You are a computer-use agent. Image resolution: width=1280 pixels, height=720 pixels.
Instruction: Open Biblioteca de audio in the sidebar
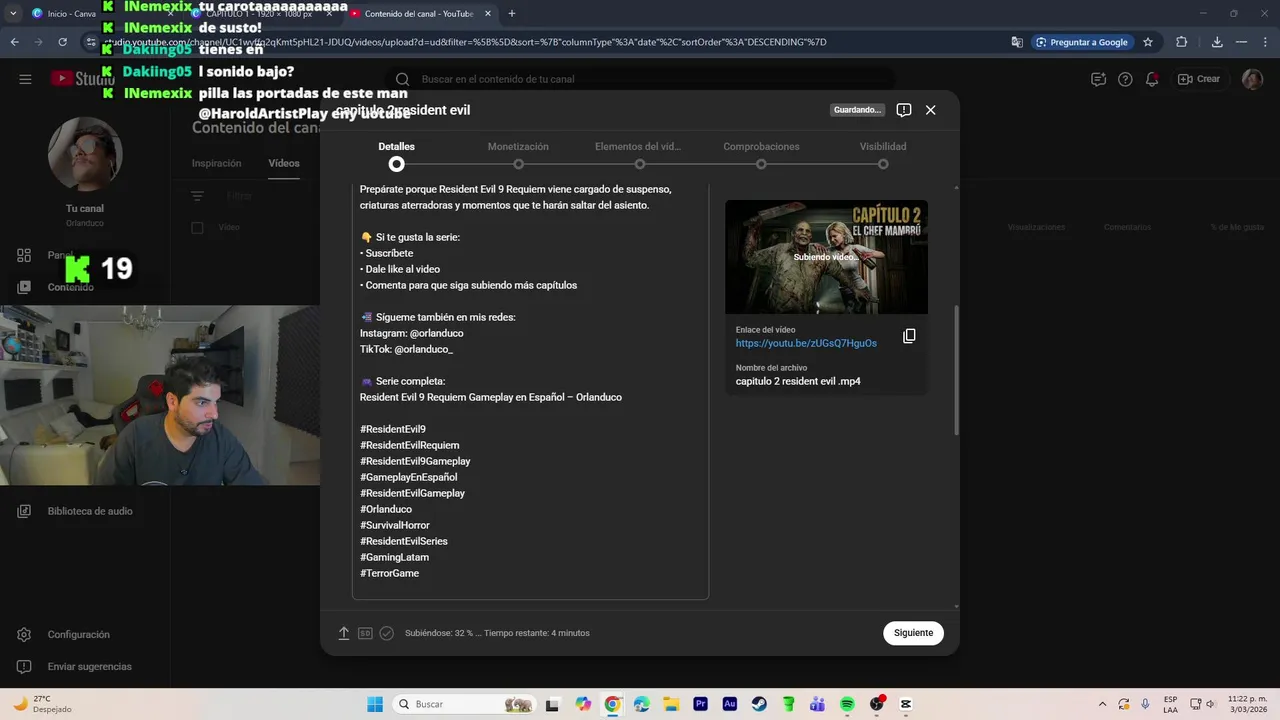(90, 511)
